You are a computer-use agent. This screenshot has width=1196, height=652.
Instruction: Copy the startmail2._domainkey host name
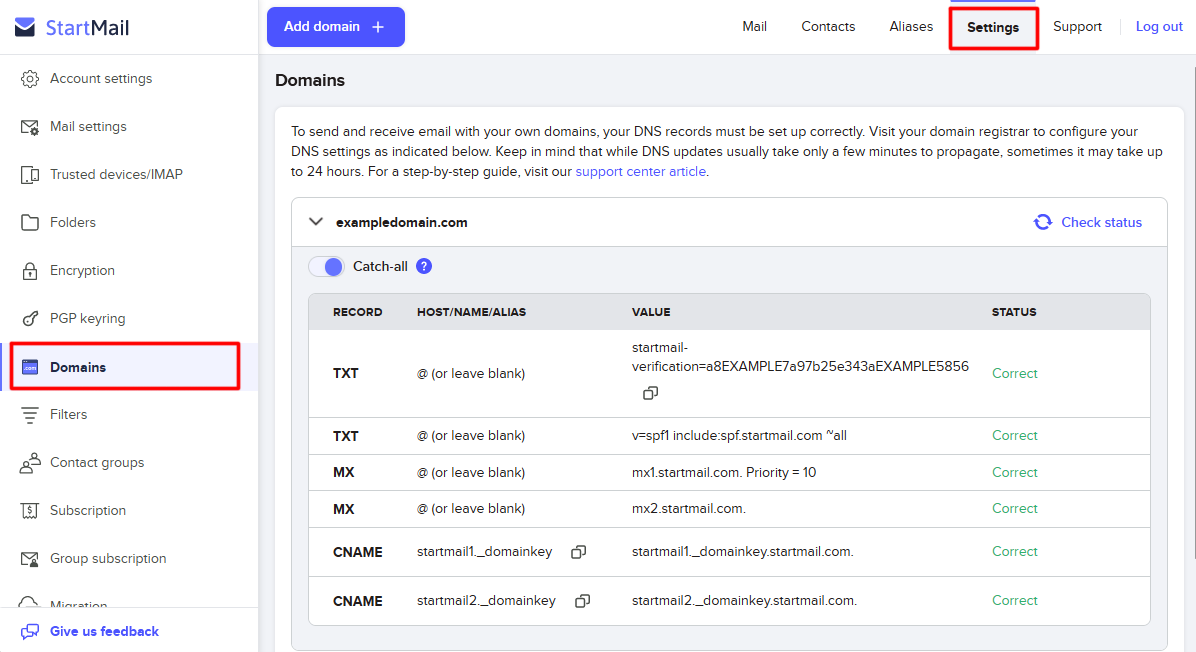582,601
